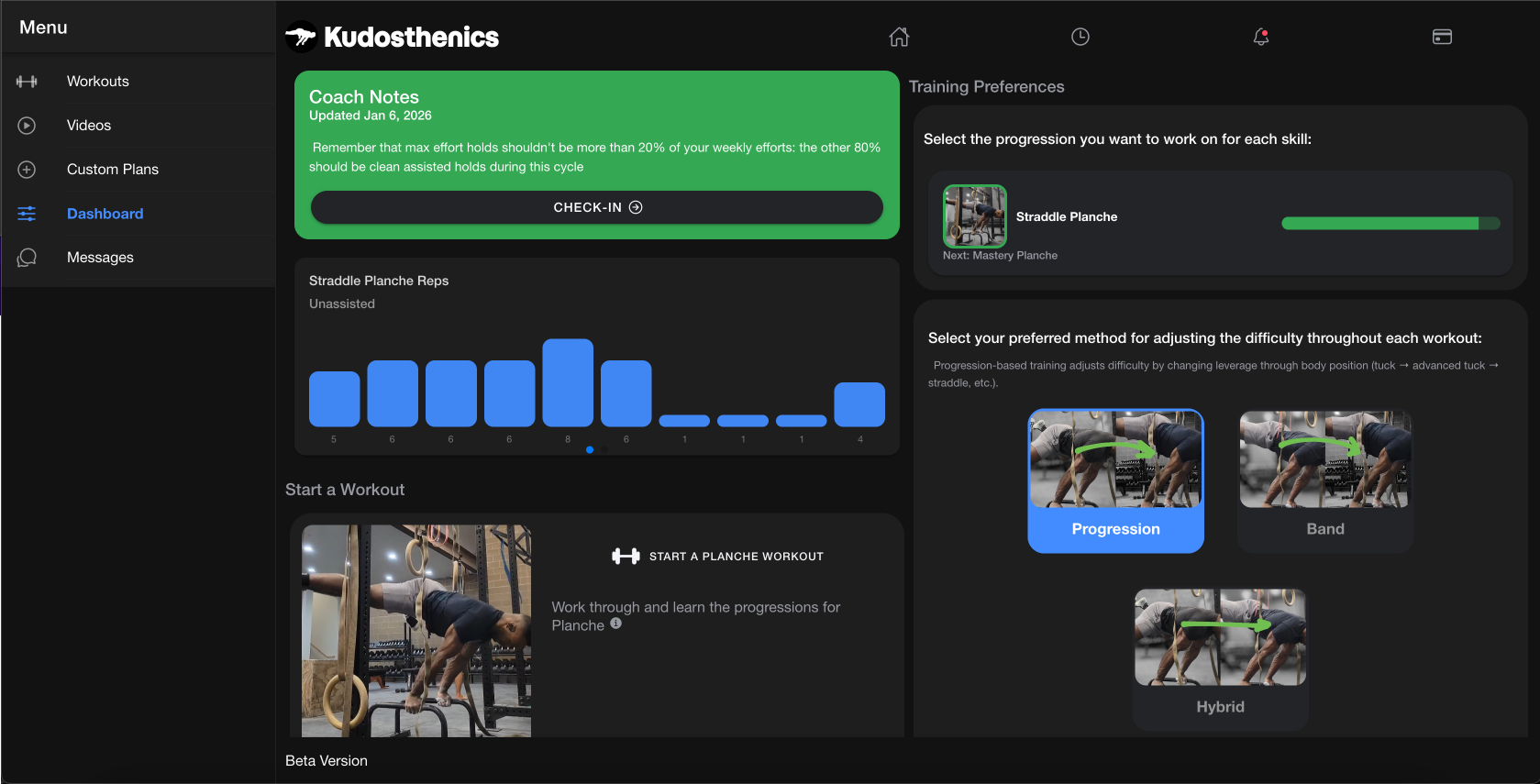1540x784 pixels.
Task: Select the Progression method option
Action: (x=1115, y=480)
